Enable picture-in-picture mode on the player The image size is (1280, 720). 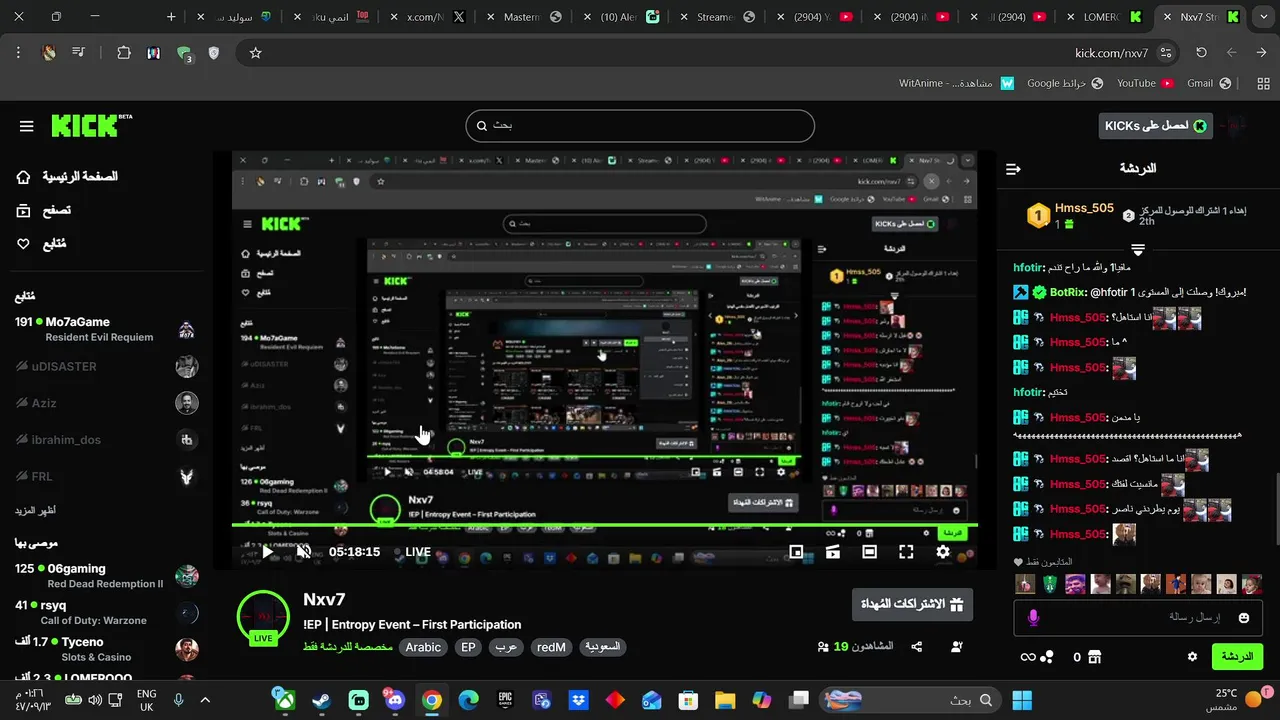tap(796, 552)
